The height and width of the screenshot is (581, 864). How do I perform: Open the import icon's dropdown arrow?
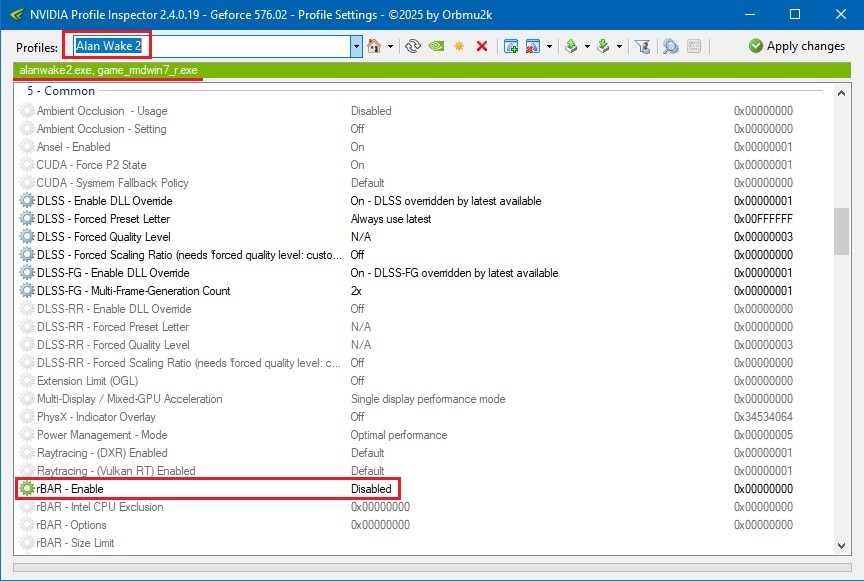pos(619,46)
